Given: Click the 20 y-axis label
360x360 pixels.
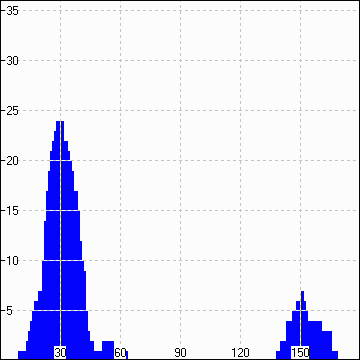Looking at the screenshot, I should click(13, 161).
